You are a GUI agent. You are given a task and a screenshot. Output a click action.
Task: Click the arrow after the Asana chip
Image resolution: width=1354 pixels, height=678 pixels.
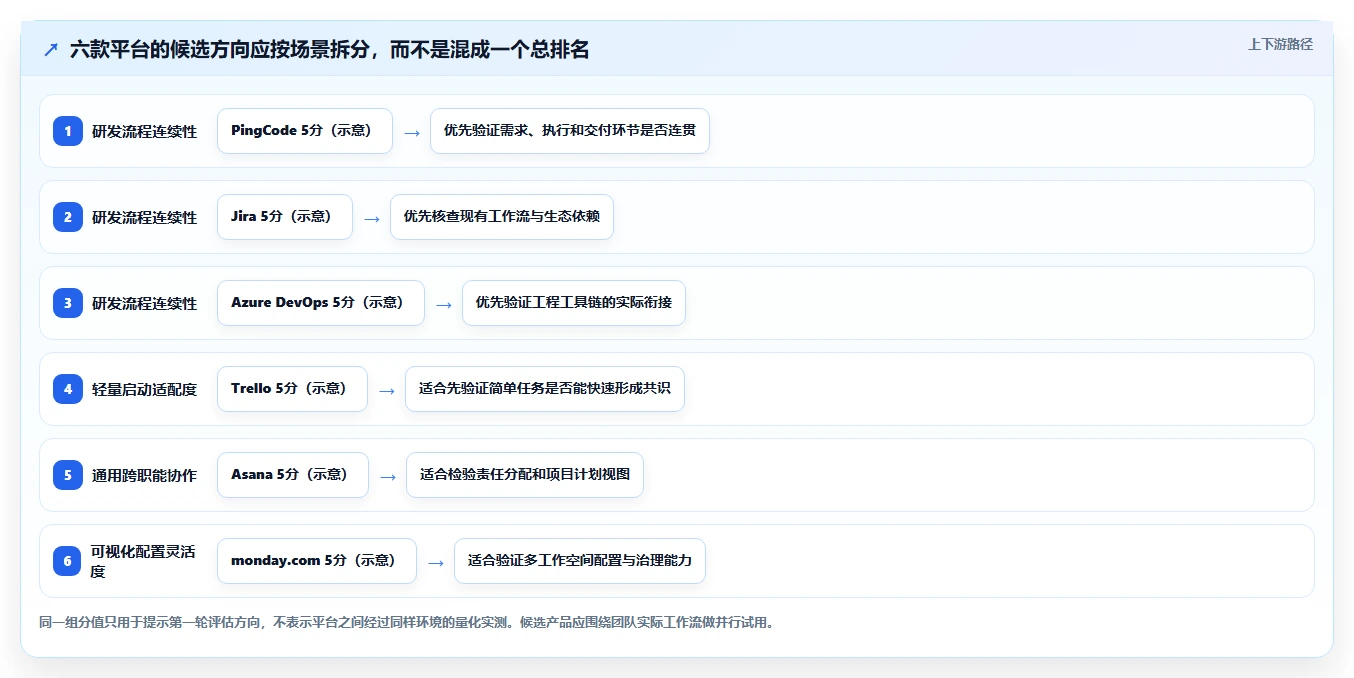coord(388,476)
